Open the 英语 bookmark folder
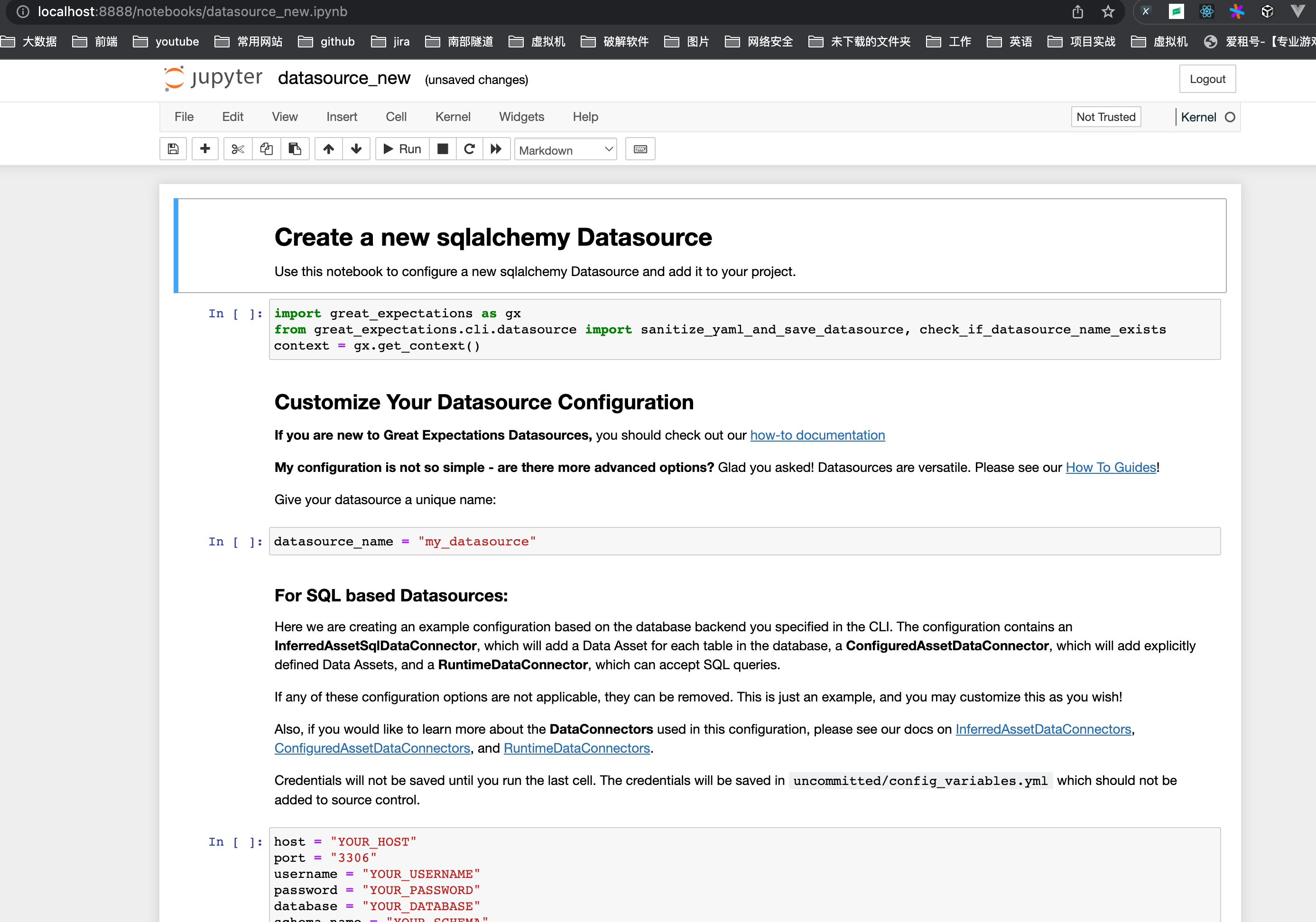 1009,41
